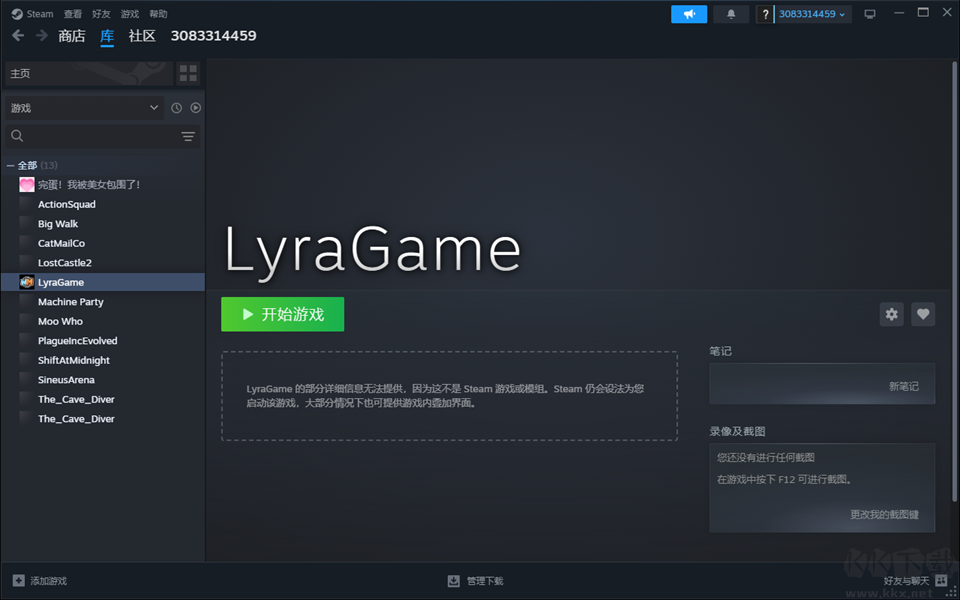Open the collections grid view icon
This screenshot has height=600, width=960.
pos(189,73)
